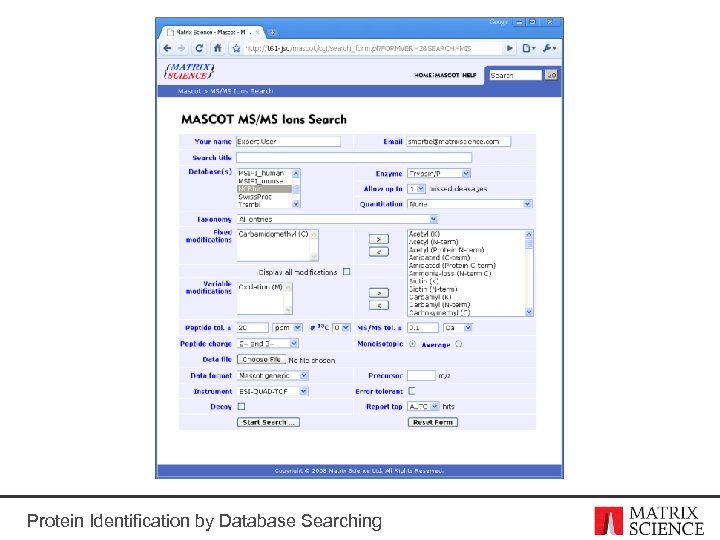
Task: Open the Peptide charge dropdown
Action: click(268, 343)
